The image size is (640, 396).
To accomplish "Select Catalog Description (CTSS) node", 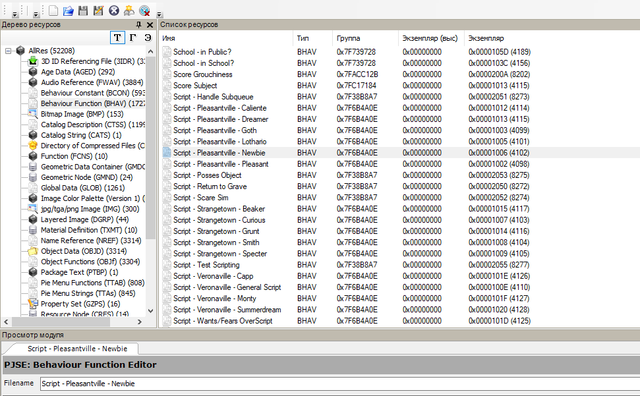I will (x=92, y=125).
